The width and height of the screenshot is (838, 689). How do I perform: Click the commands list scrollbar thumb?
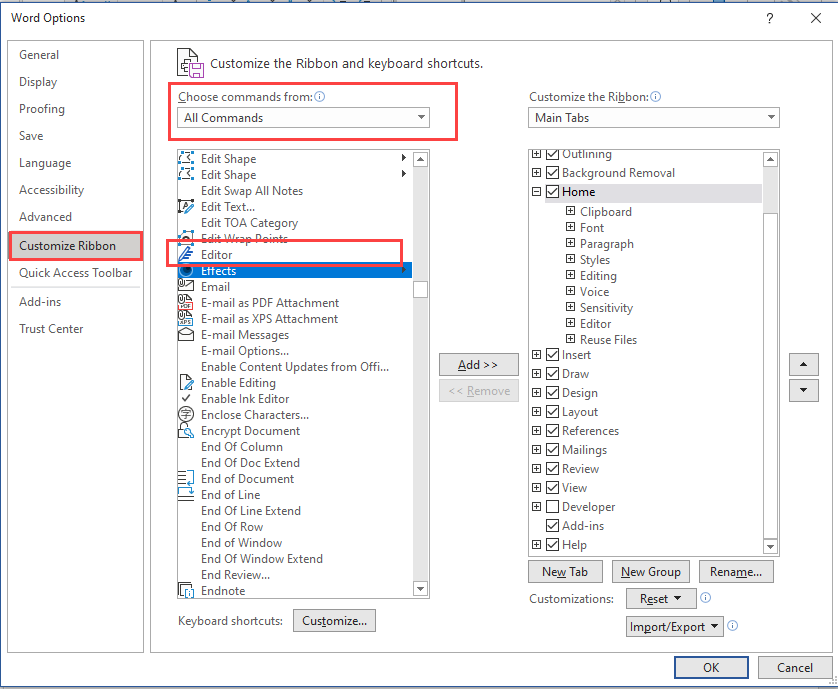tap(421, 289)
